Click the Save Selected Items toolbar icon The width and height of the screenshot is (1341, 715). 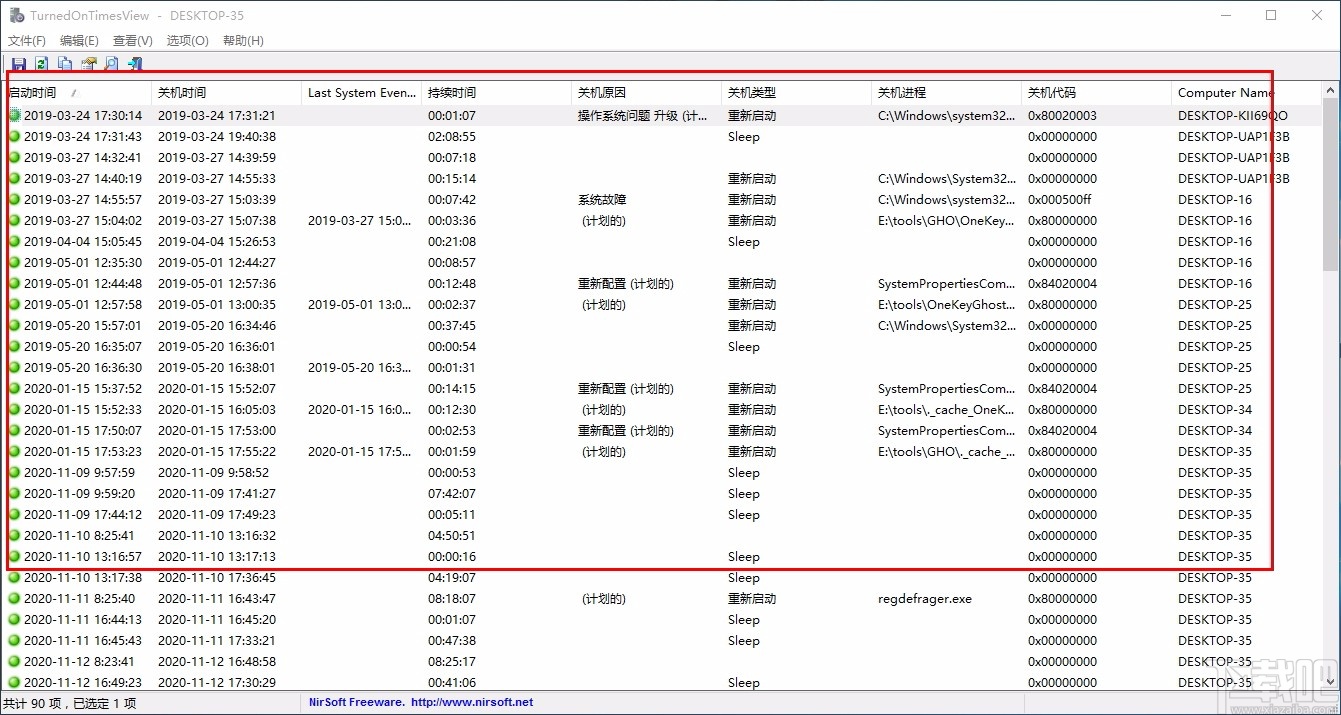pyautogui.click(x=19, y=64)
